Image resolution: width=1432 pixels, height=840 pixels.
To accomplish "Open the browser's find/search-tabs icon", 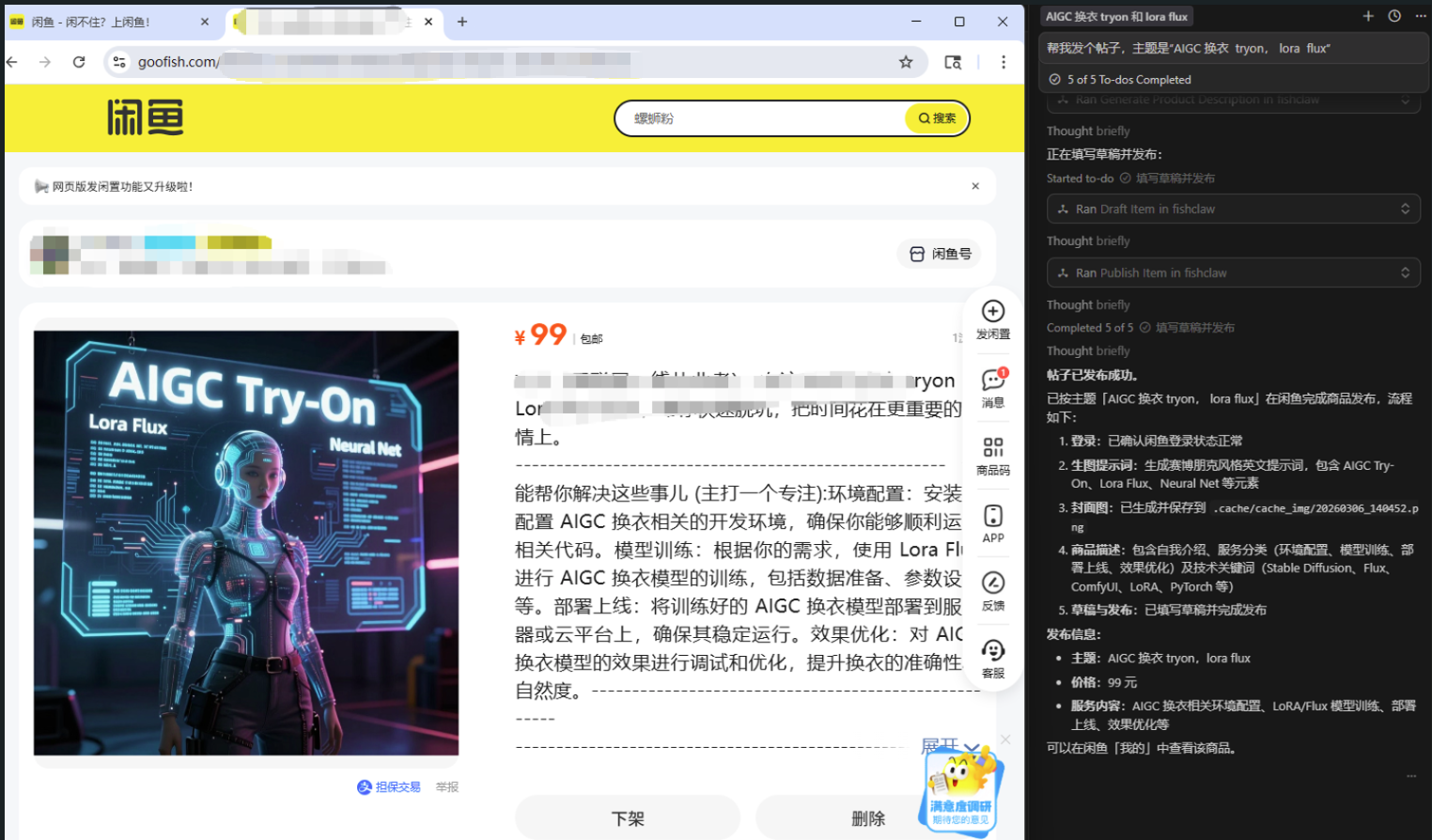I will [x=953, y=62].
